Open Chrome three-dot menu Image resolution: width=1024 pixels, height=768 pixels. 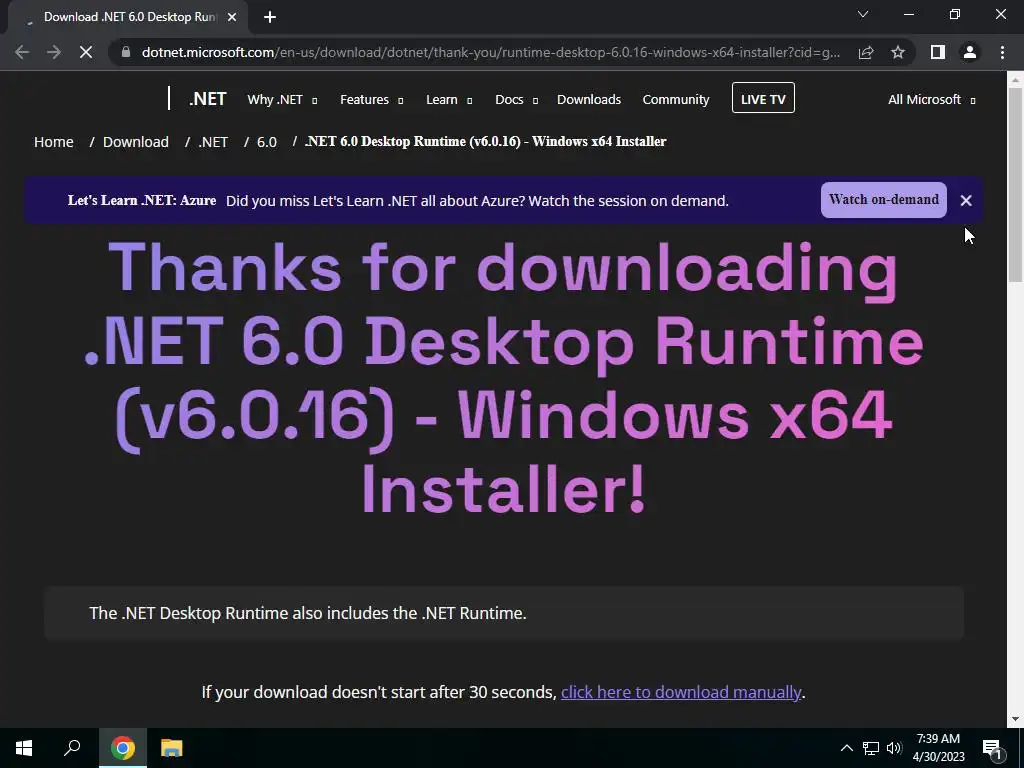click(1002, 52)
